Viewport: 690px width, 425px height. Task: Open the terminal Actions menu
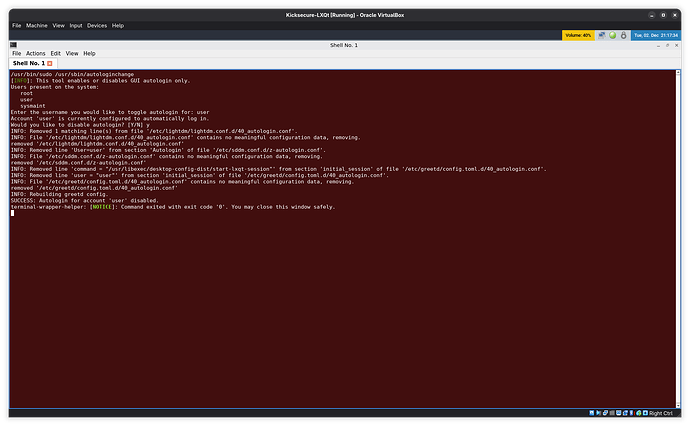tap(35, 53)
